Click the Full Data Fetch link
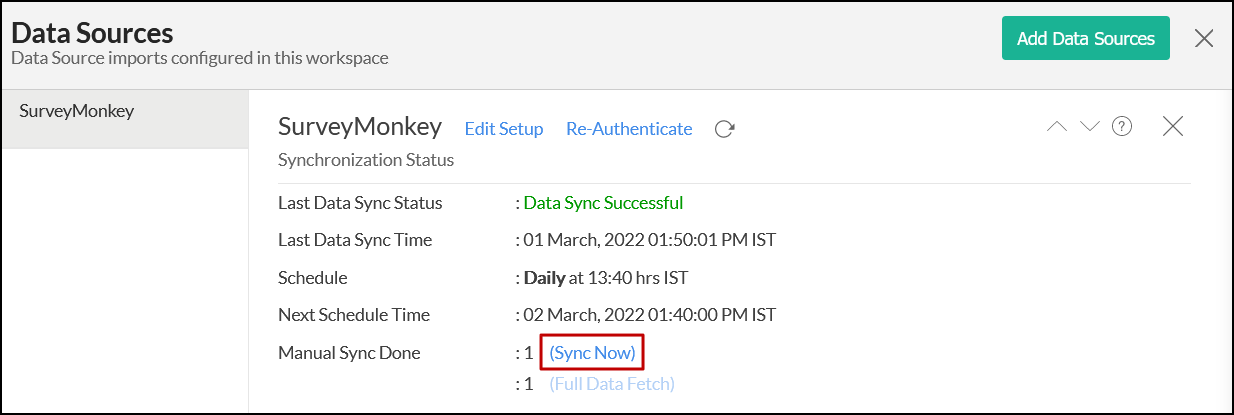 click(x=612, y=384)
